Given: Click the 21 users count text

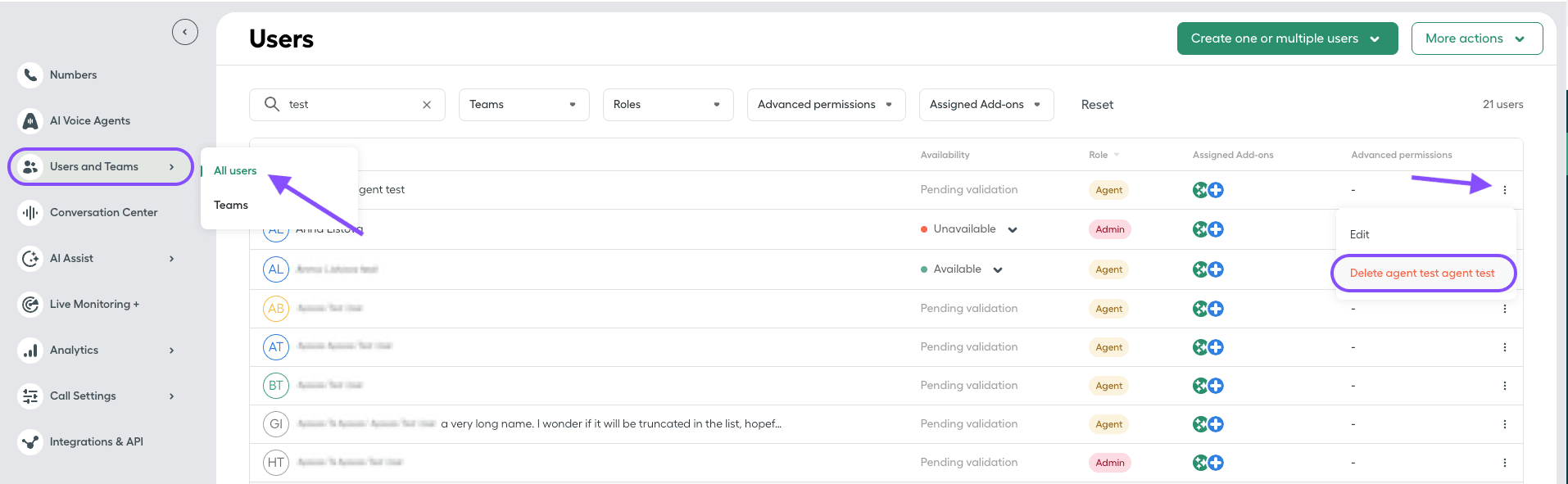Looking at the screenshot, I should click(x=1502, y=105).
